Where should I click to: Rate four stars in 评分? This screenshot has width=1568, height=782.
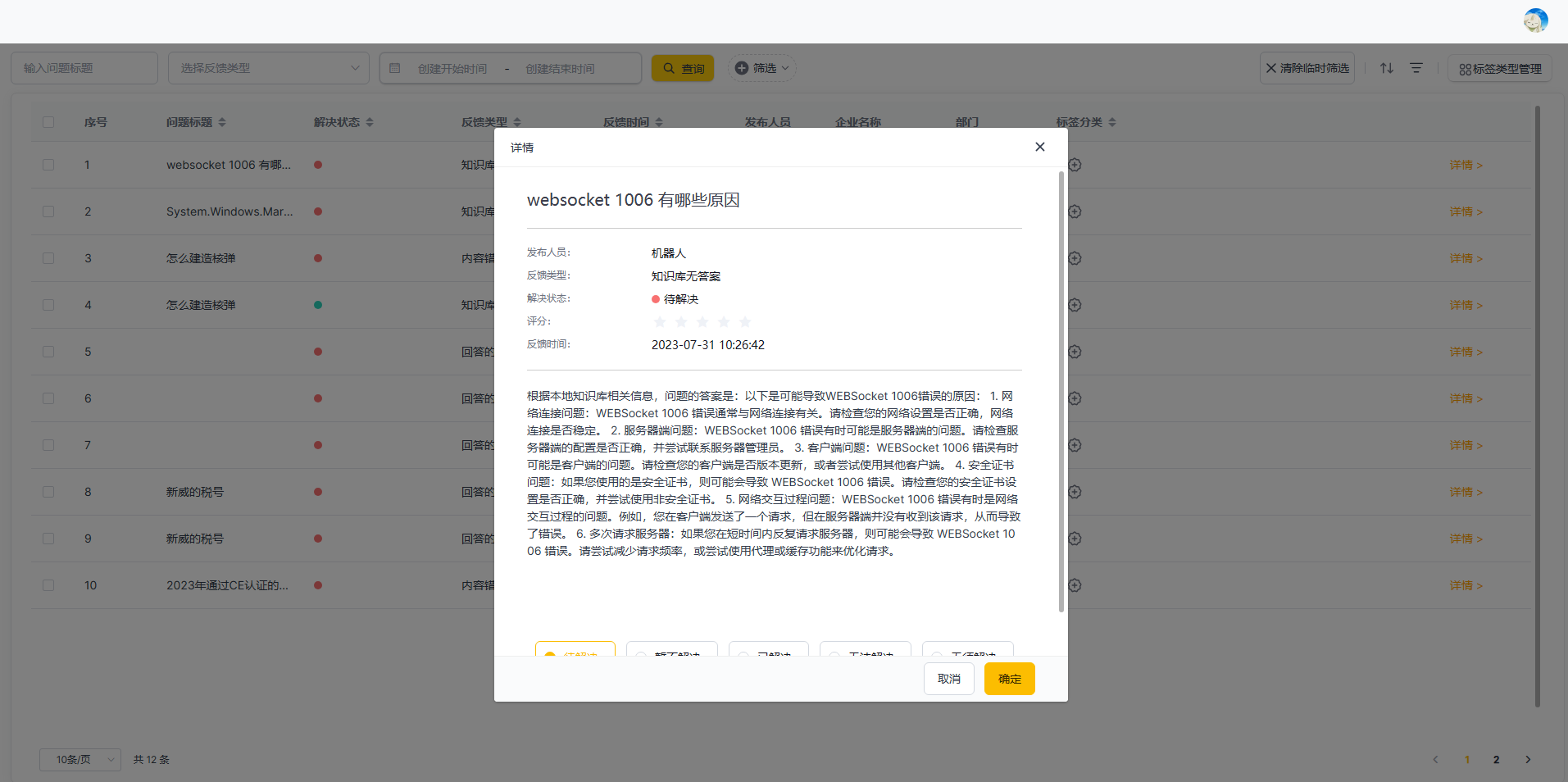(724, 322)
